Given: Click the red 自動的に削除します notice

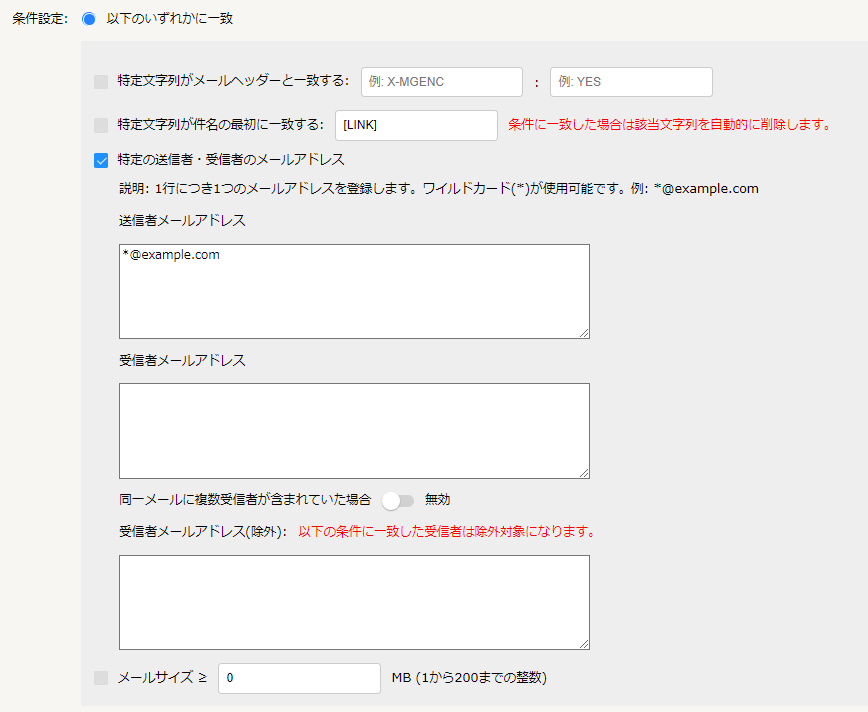Looking at the screenshot, I should [x=670, y=125].
